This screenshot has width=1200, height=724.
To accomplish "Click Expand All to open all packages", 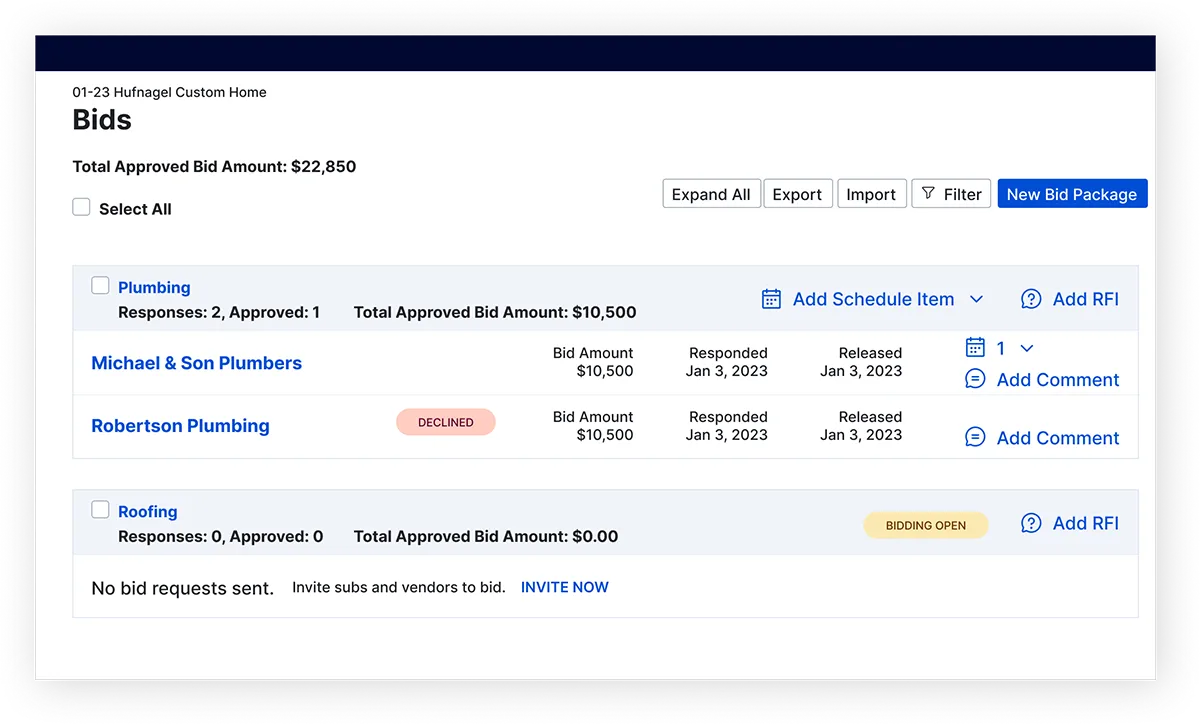I will coord(711,194).
